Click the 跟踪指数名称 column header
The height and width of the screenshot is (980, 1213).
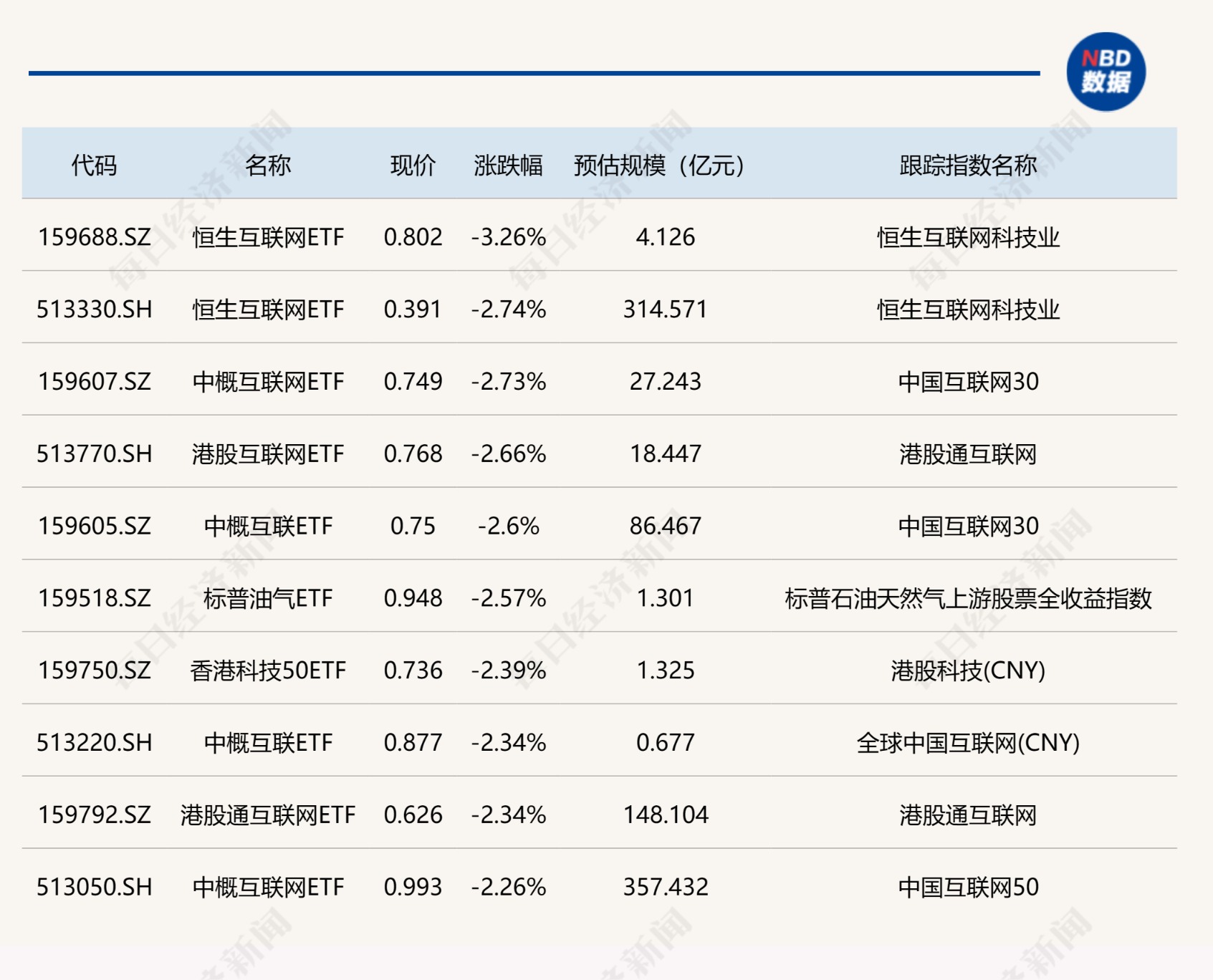(x=965, y=163)
